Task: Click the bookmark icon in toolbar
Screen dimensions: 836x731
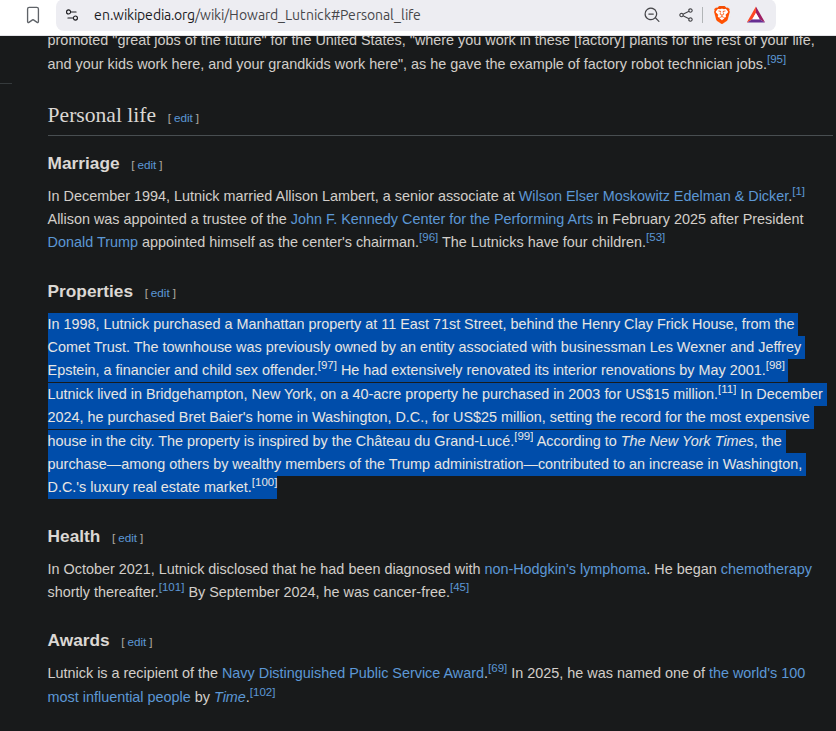Action: (x=33, y=15)
